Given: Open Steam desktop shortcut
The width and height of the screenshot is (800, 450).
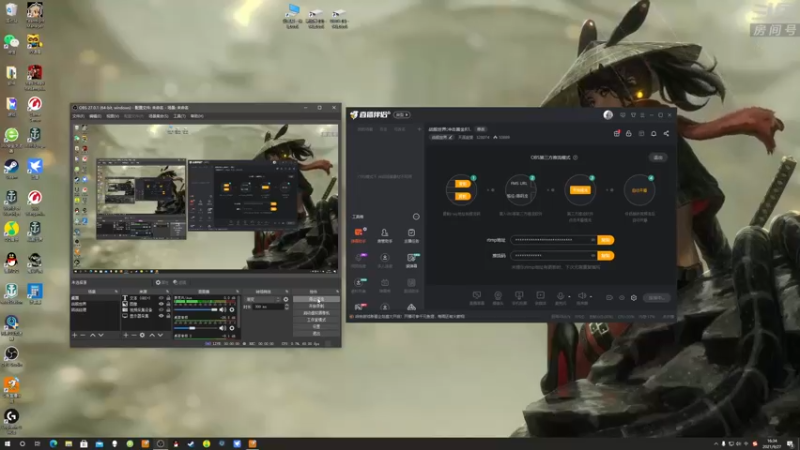Looking at the screenshot, I should click(11, 166).
